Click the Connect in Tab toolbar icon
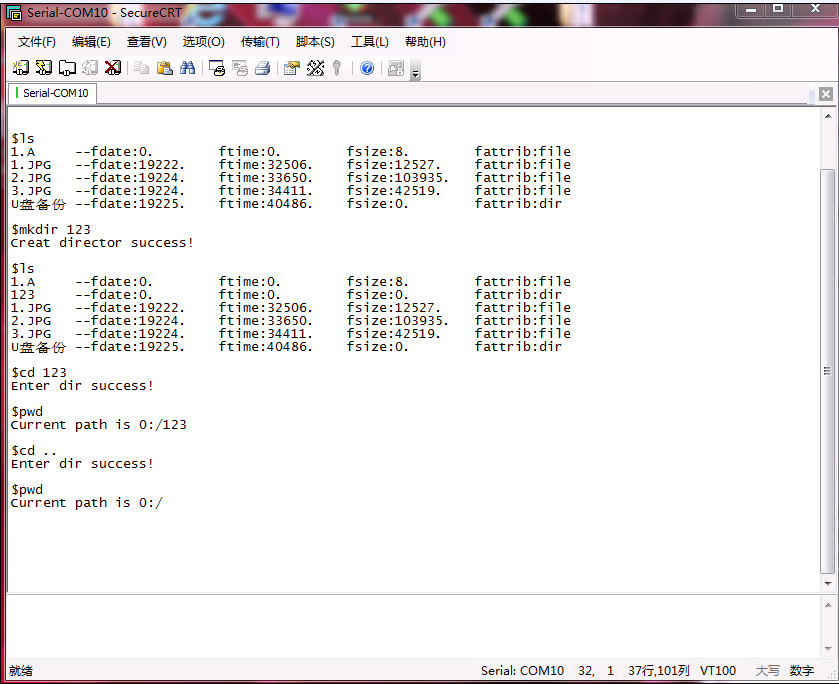Screen dimensions: 839x684 point(67,68)
